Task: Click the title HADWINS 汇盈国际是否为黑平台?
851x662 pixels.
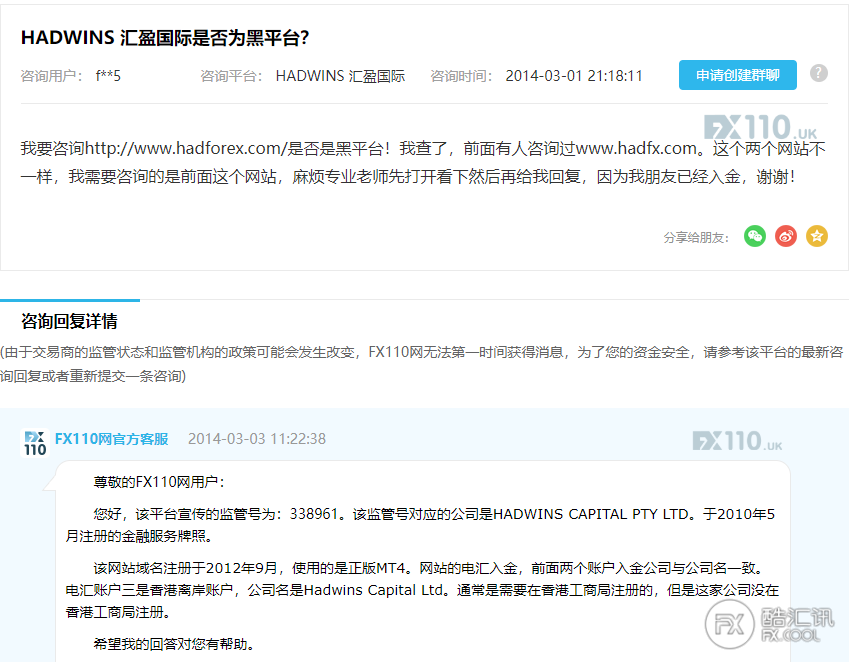Action: (x=165, y=37)
